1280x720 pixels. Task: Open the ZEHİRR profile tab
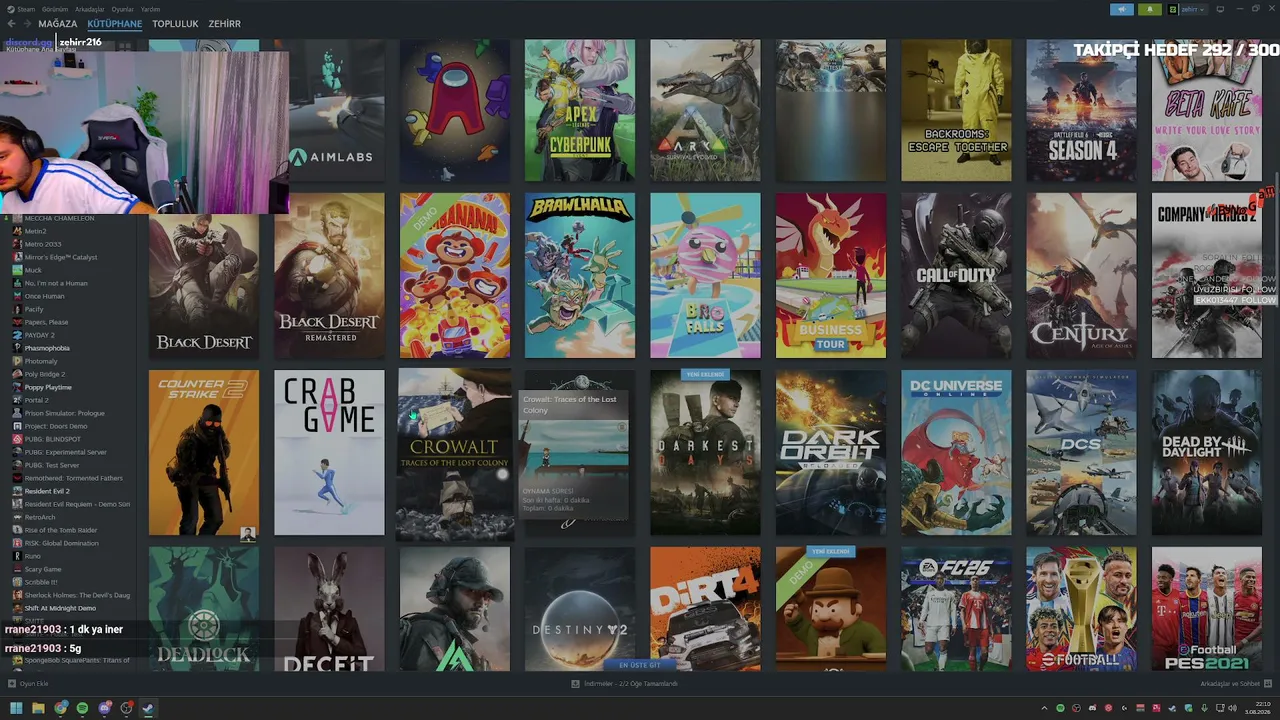(225, 24)
